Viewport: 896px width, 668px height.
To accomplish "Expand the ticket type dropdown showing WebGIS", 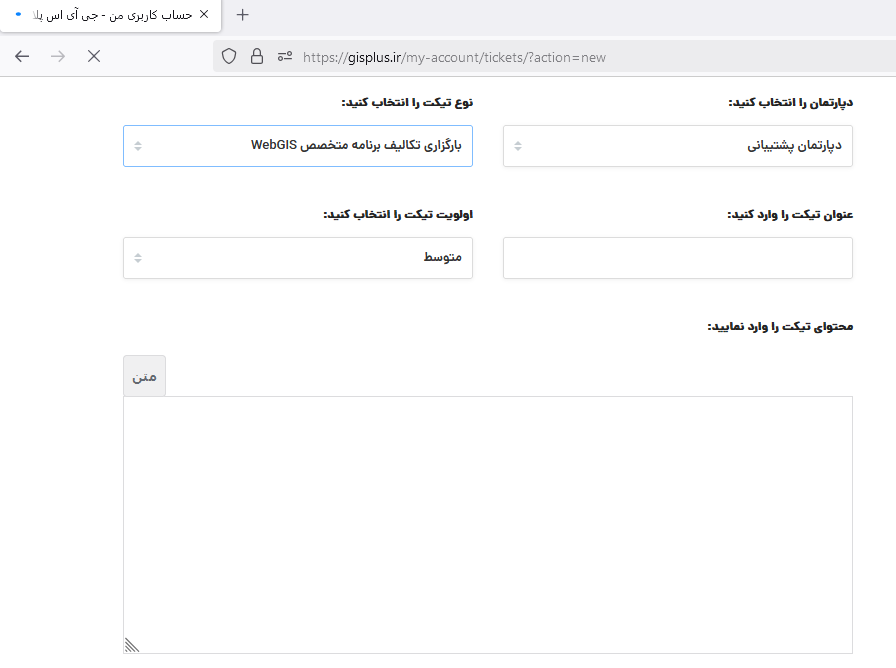I will (x=298, y=146).
